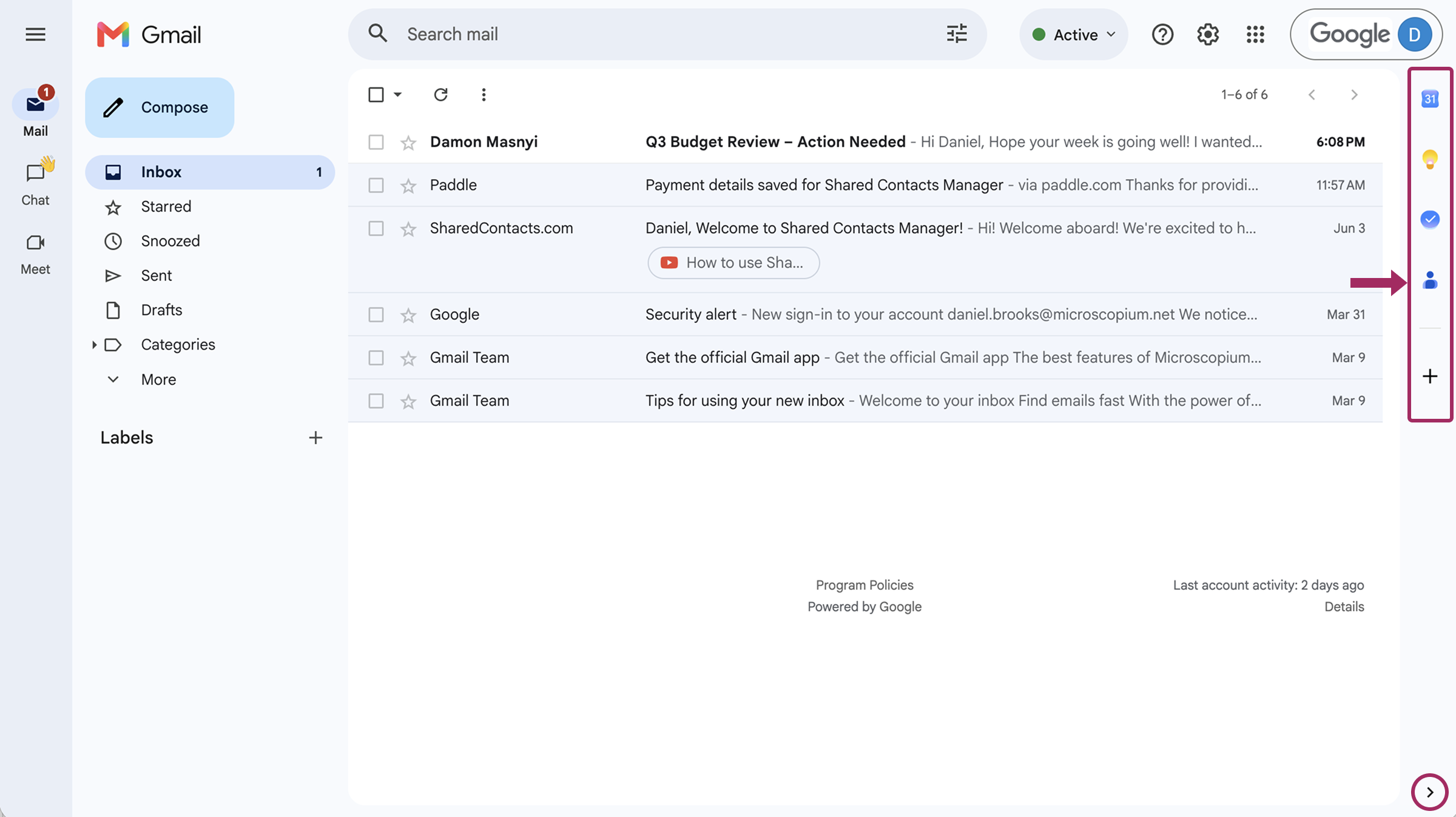Open Powered by Google link
This screenshot has height=817, width=1456.
(864, 606)
